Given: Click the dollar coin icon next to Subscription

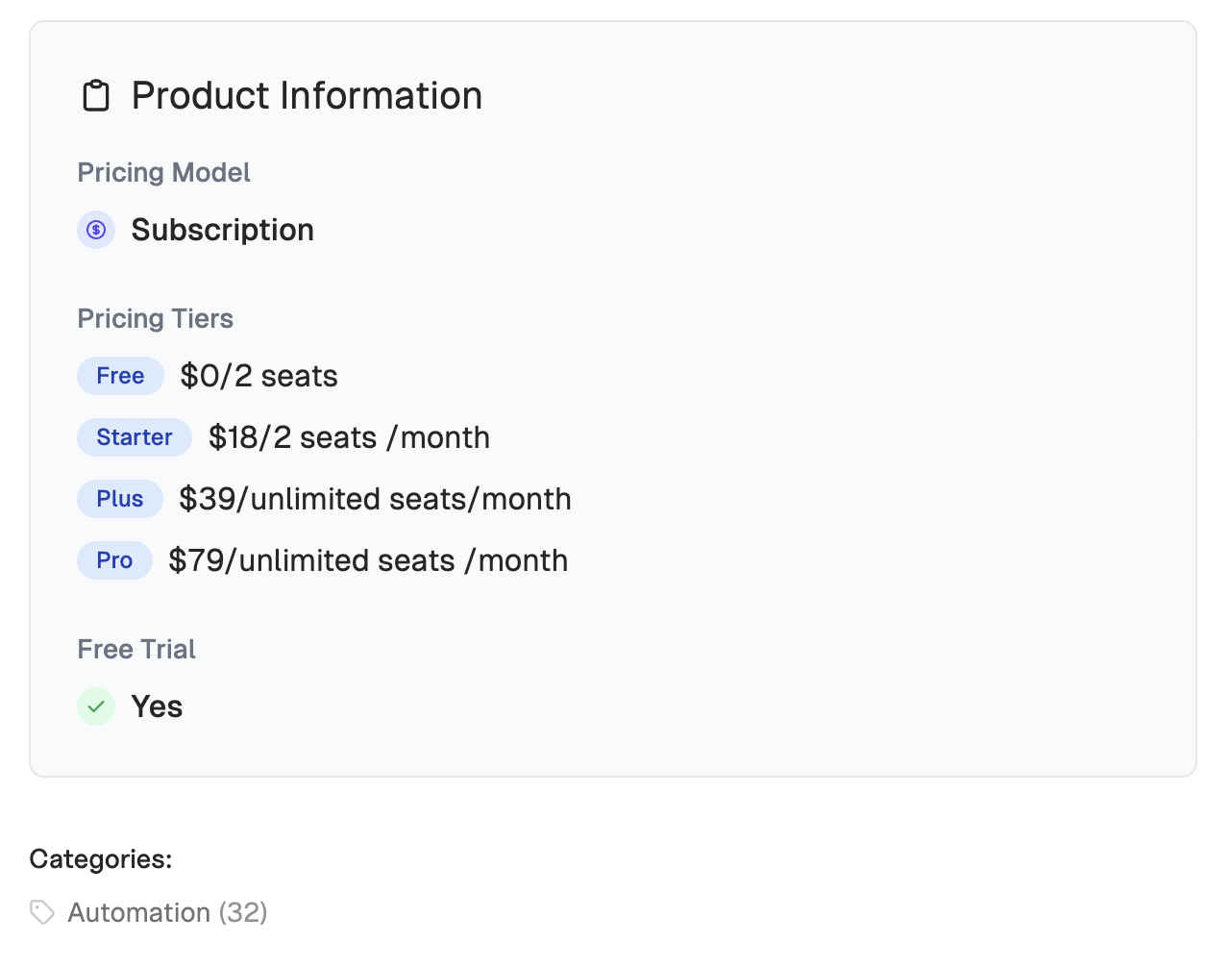Looking at the screenshot, I should [x=96, y=230].
